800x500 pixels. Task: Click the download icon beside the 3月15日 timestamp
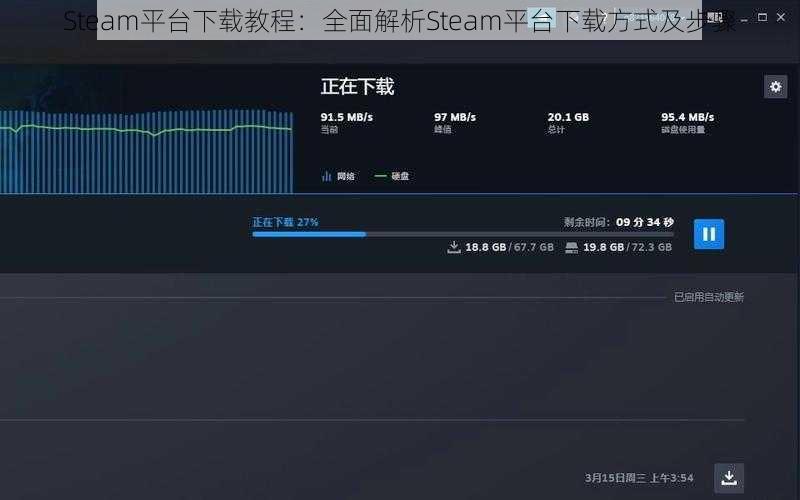pyautogui.click(x=729, y=478)
